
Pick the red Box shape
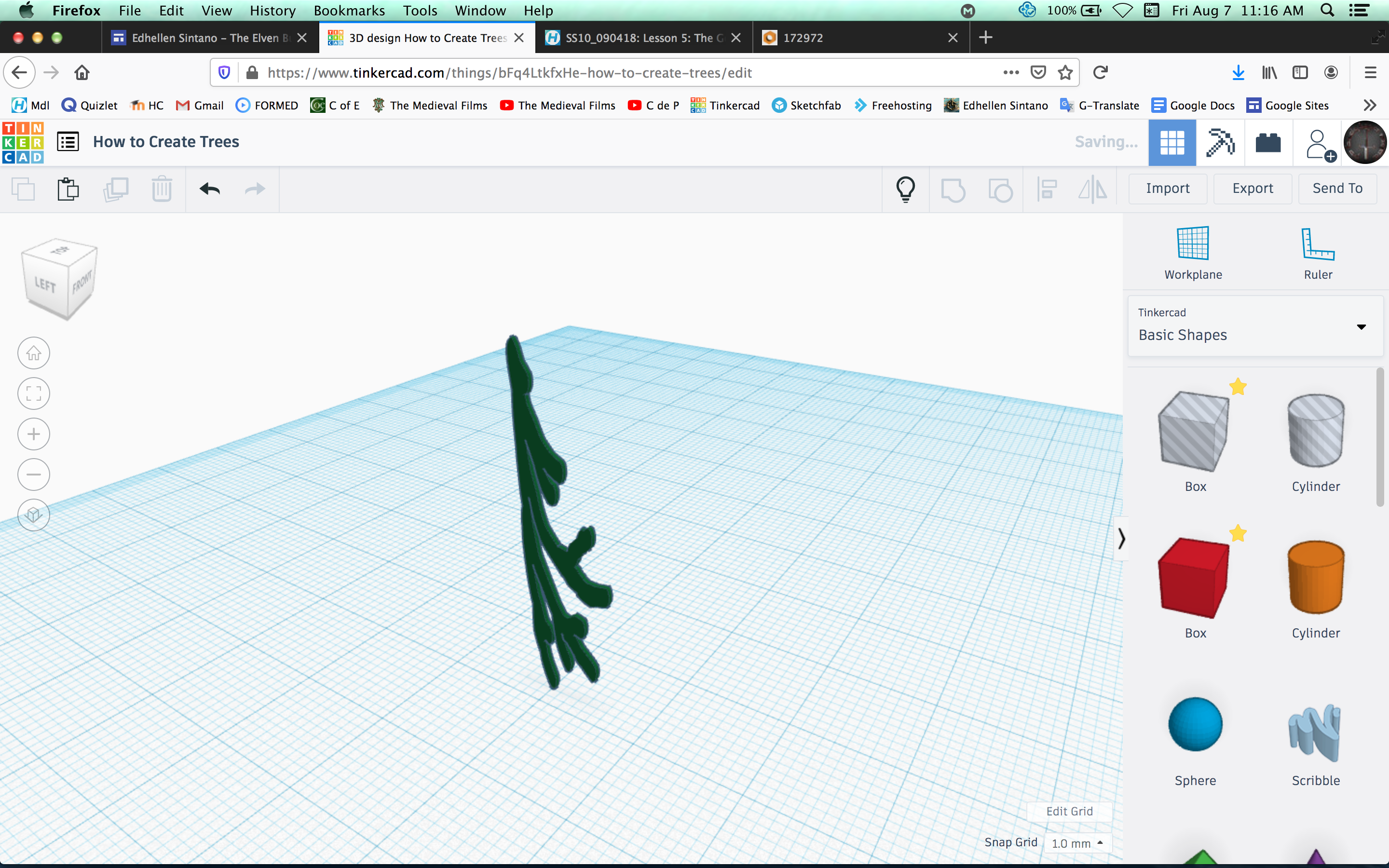(1194, 578)
